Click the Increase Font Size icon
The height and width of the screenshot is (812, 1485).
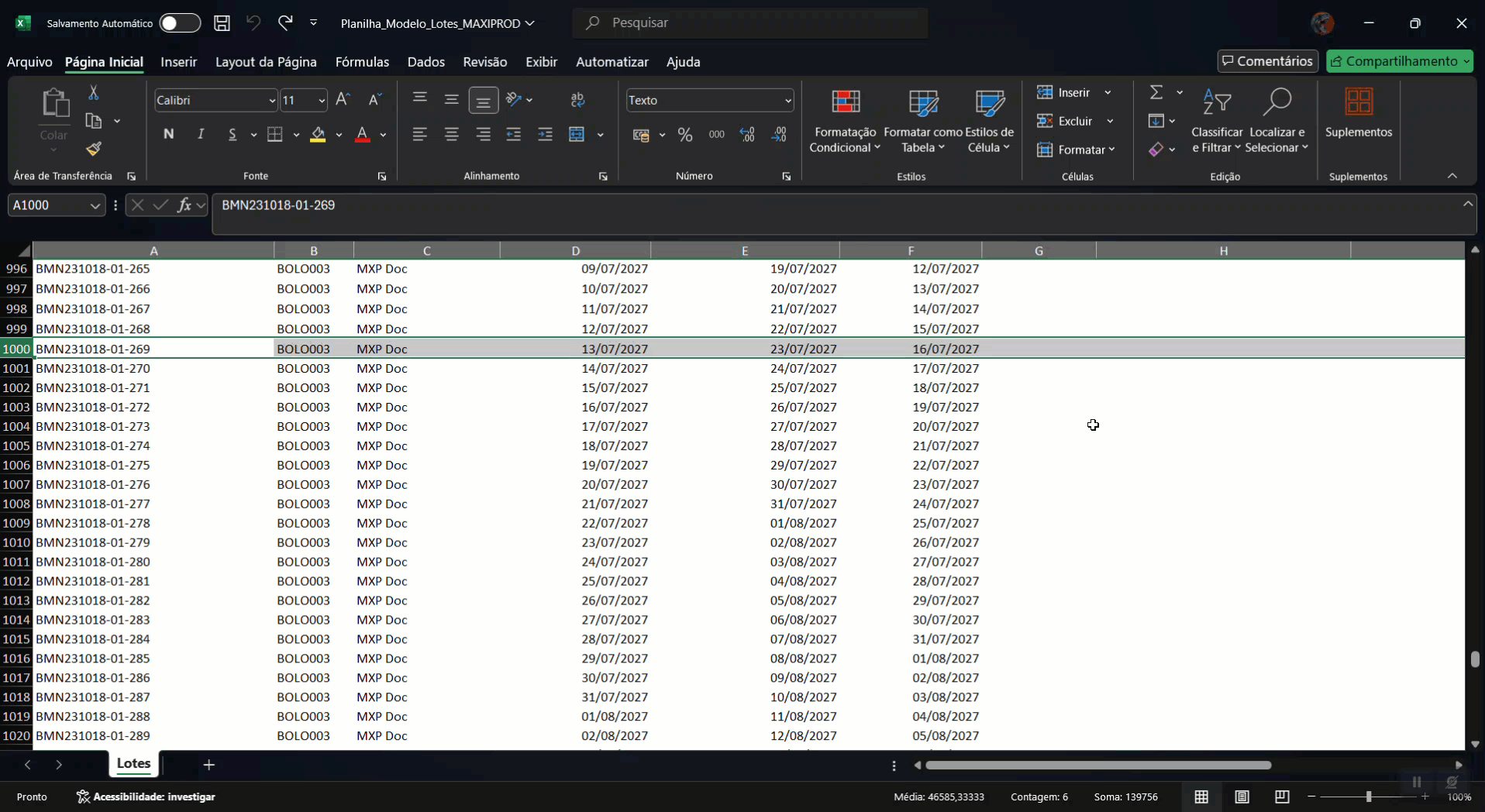pyautogui.click(x=343, y=100)
